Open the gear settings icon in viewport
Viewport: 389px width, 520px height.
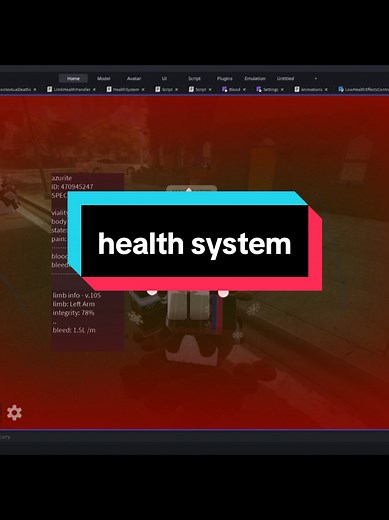pos(14,413)
